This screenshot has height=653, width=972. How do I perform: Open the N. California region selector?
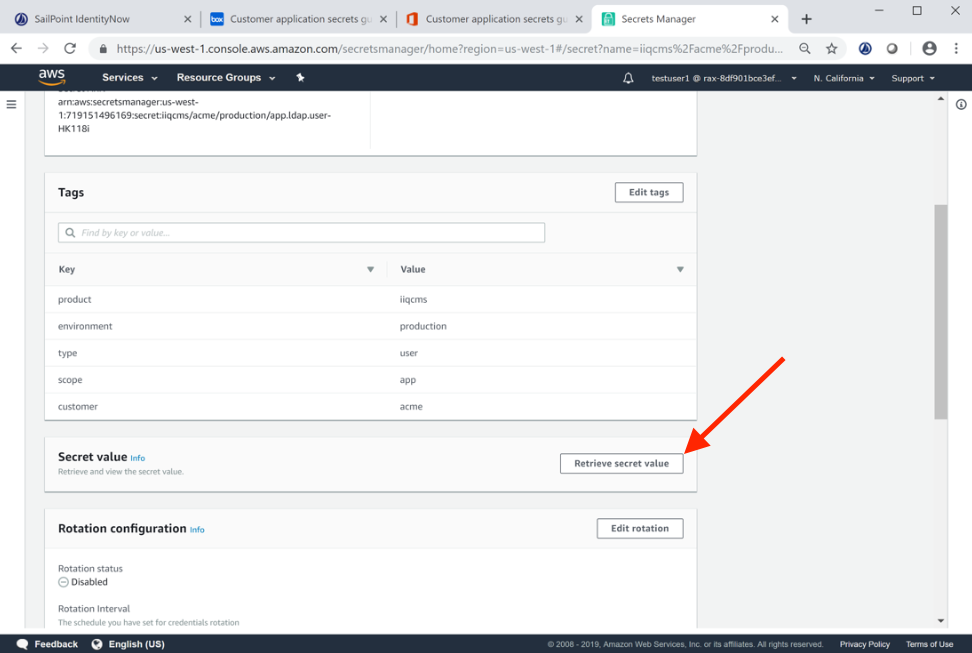844,78
